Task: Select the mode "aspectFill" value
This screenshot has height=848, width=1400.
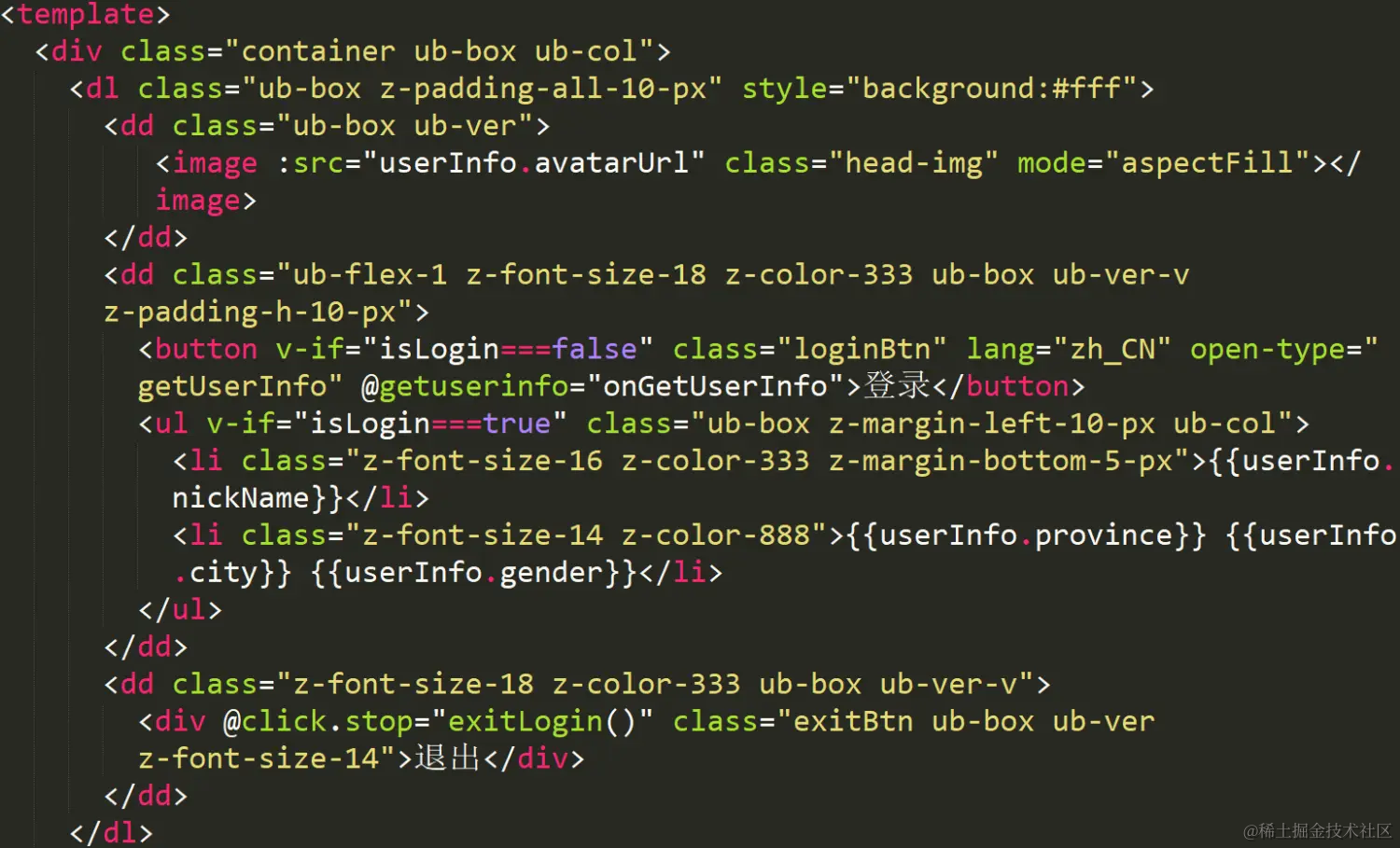Action: tap(1208, 162)
